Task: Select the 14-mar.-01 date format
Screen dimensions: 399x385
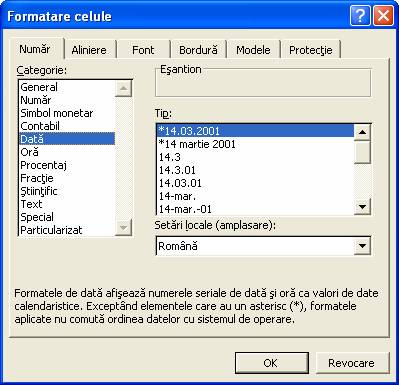Action: pyautogui.click(x=255, y=209)
